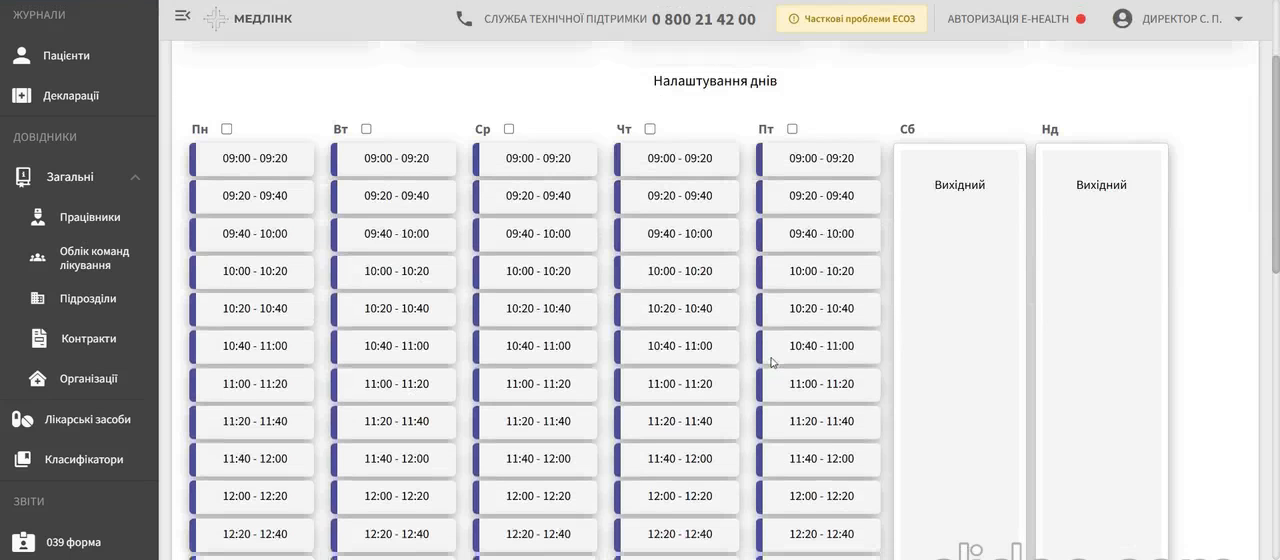Click the Сб column header
The height and width of the screenshot is (560, 1280).
907,129
